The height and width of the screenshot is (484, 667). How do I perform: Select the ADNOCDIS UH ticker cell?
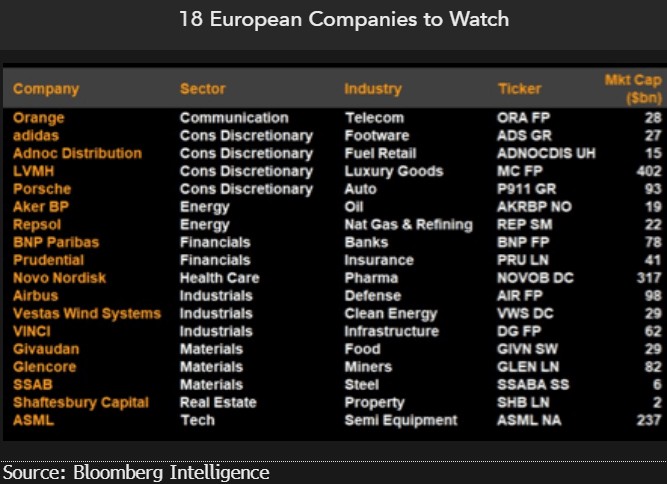(x=546, y=153)
